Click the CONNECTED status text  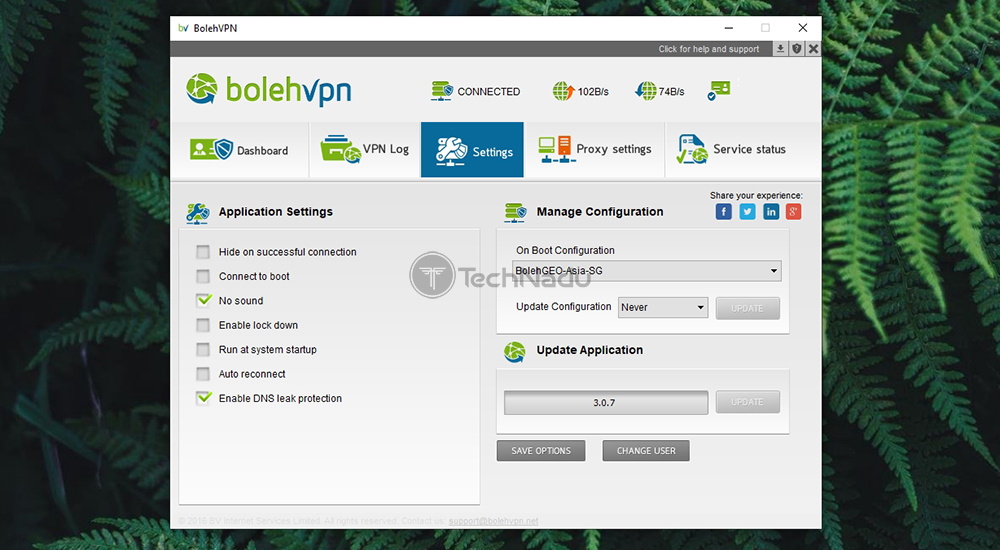[x=489, y=92]
